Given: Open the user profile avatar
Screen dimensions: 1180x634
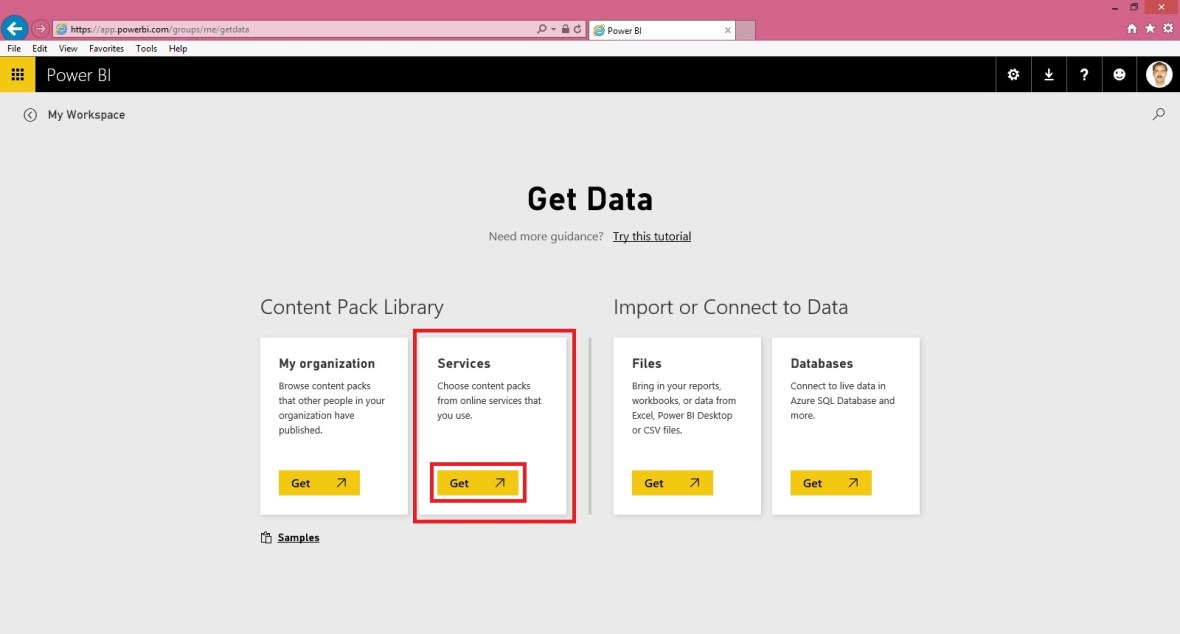Looking at the screenshot, I should [x=1158, y=74].
